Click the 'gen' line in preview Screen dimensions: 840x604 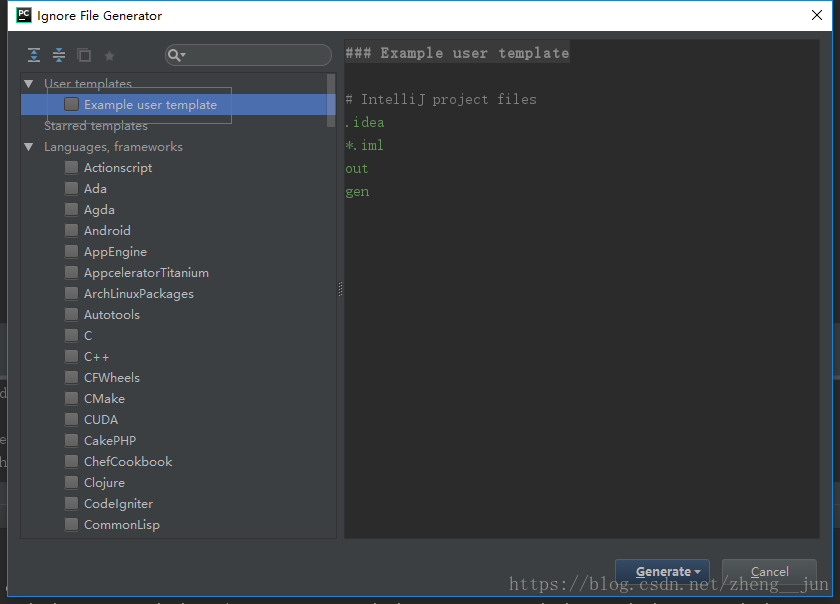(357, 191)
